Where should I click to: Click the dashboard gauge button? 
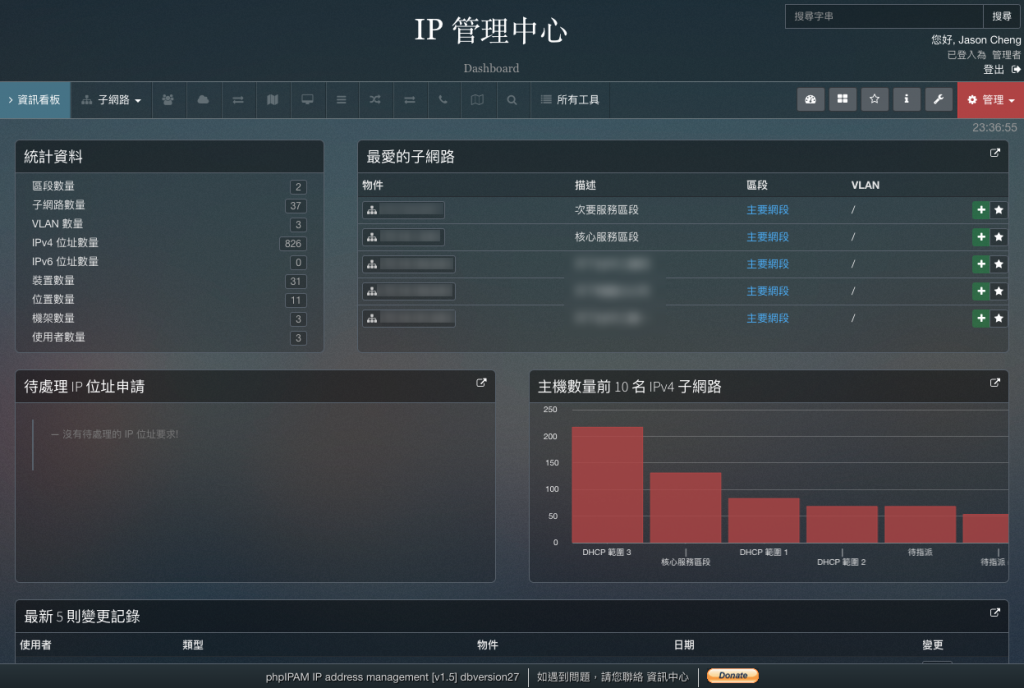(x=810, y=99)
